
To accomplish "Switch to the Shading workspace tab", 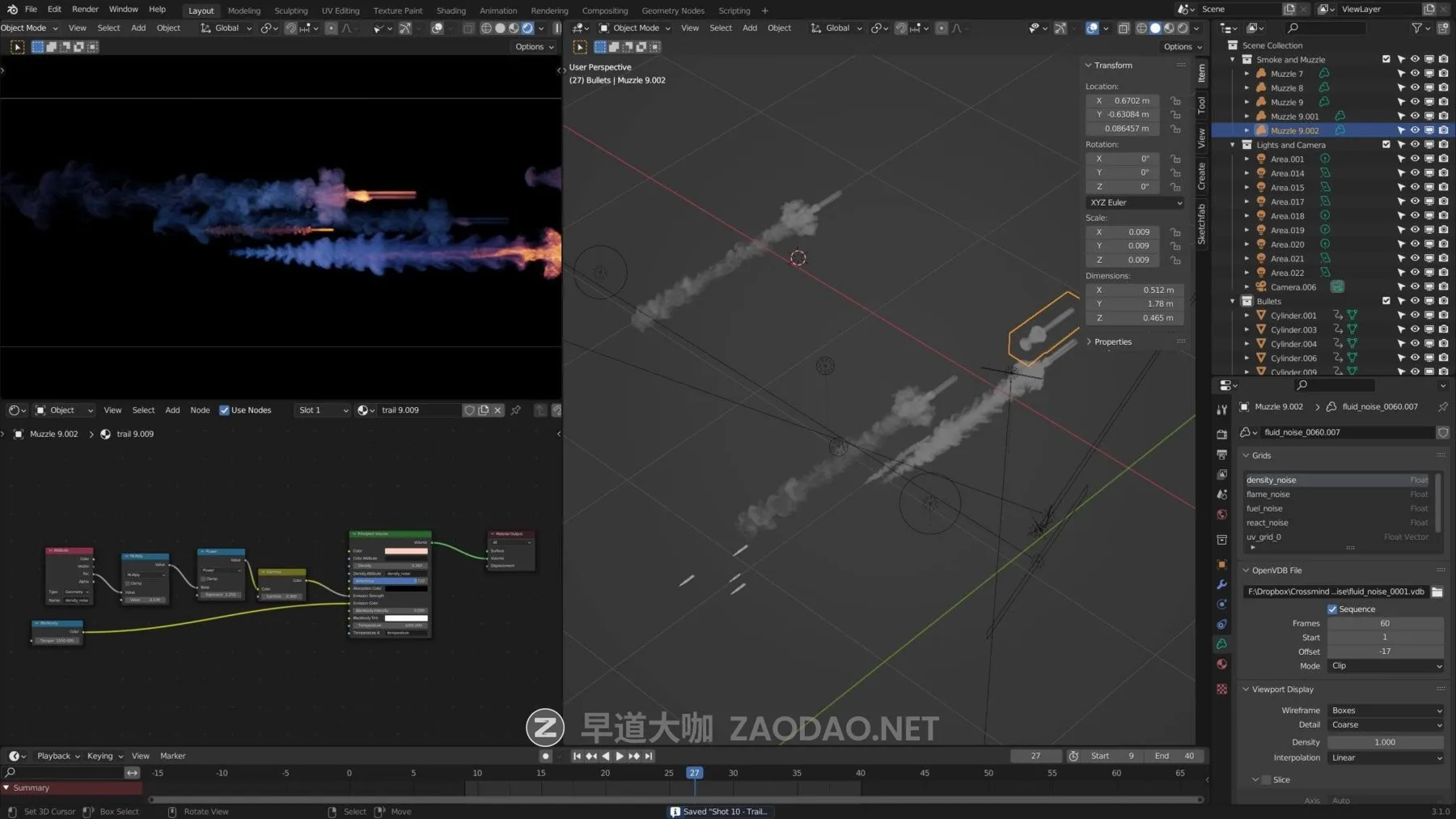I will click(451, 11).
